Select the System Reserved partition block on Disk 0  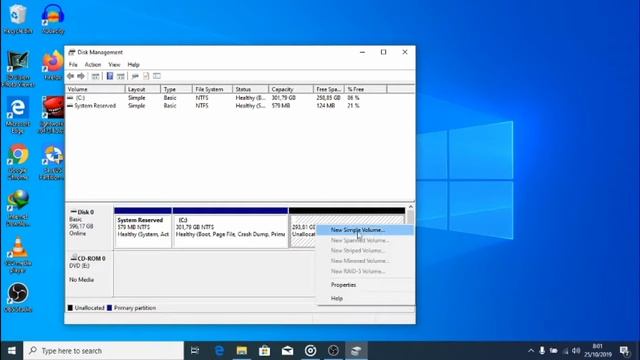[x=143, y=227]
